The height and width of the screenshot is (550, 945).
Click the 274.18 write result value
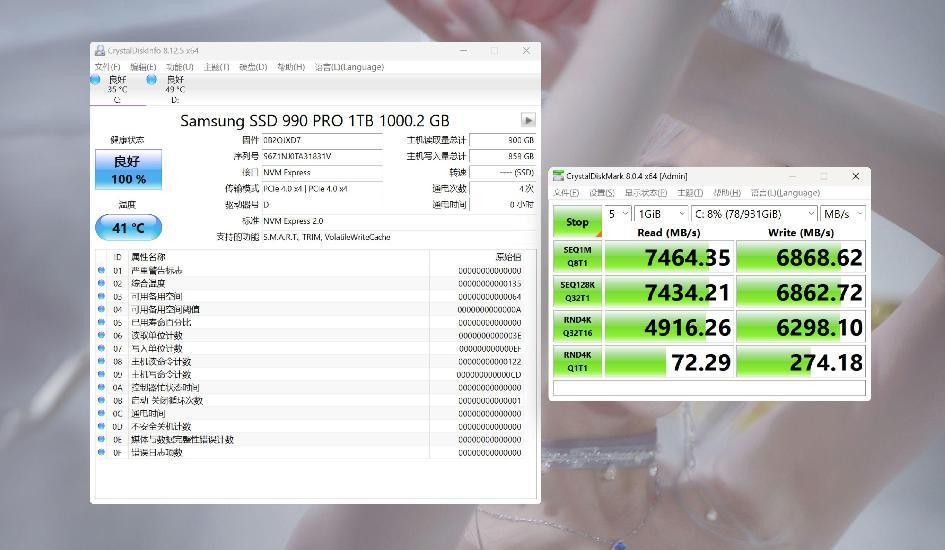click(x=826, y=363)
